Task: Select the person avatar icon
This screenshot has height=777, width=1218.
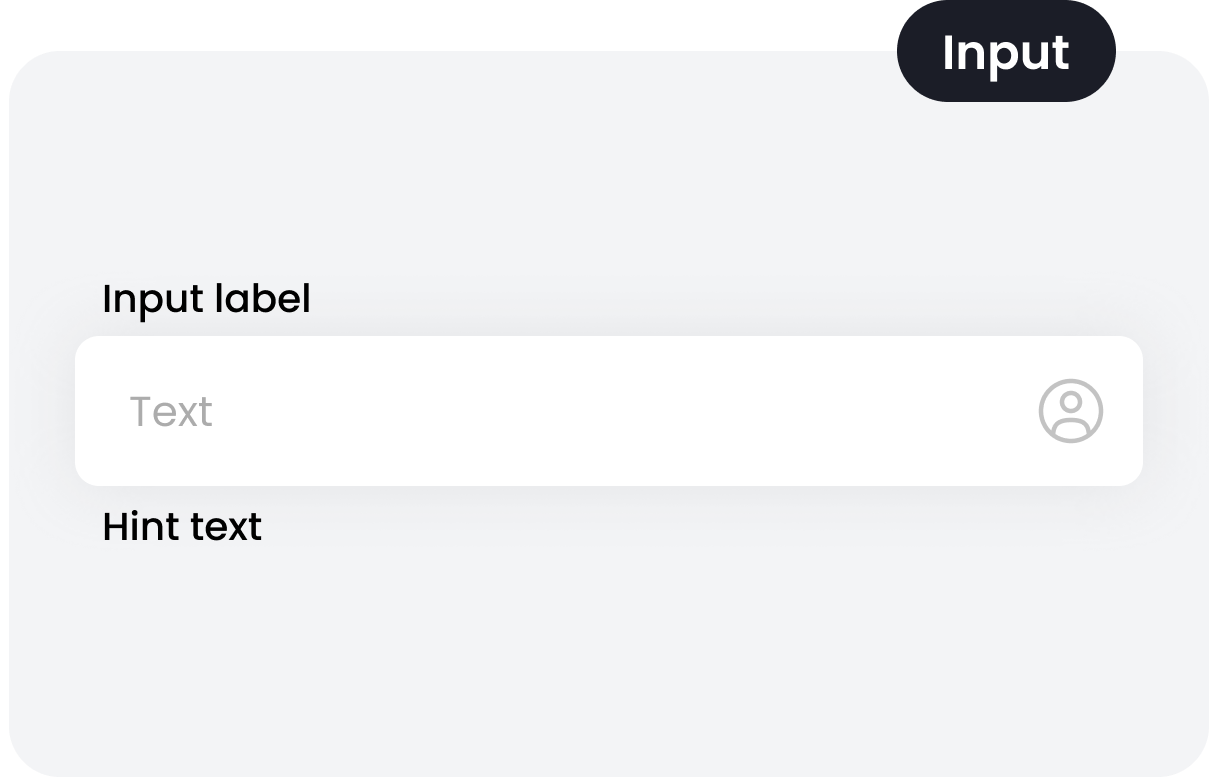Action: [1070, 411]
